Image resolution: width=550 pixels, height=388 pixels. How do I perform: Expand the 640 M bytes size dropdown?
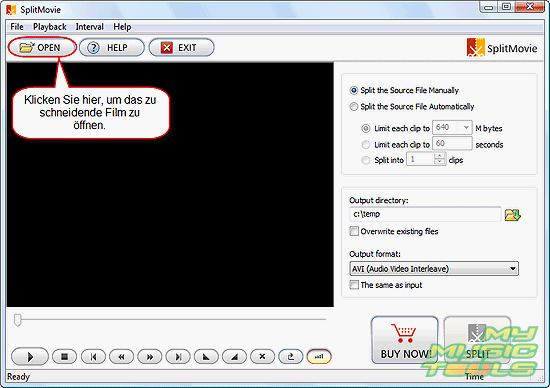[466, 127]
